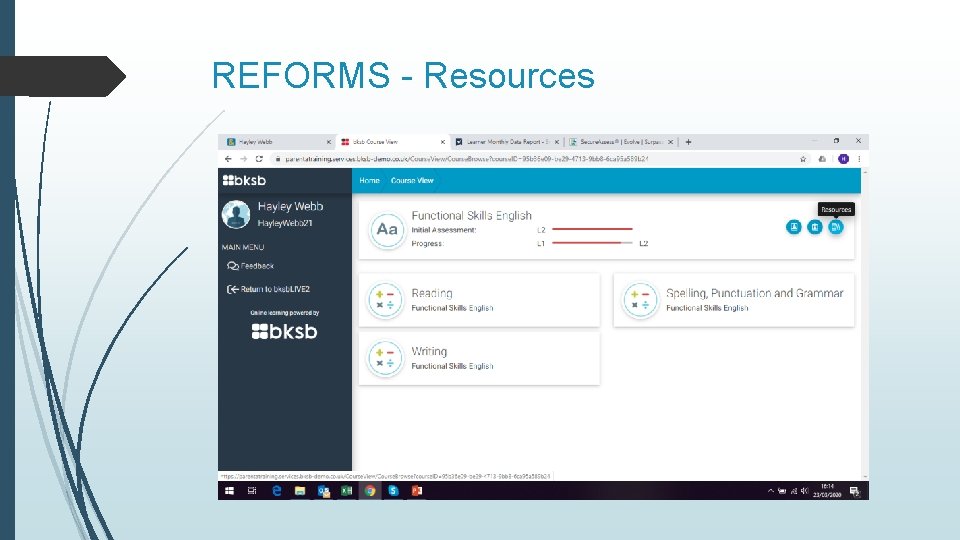Show hidden system tray icons
The width and height of the screenshot is (960, 540).
[770, 490]
